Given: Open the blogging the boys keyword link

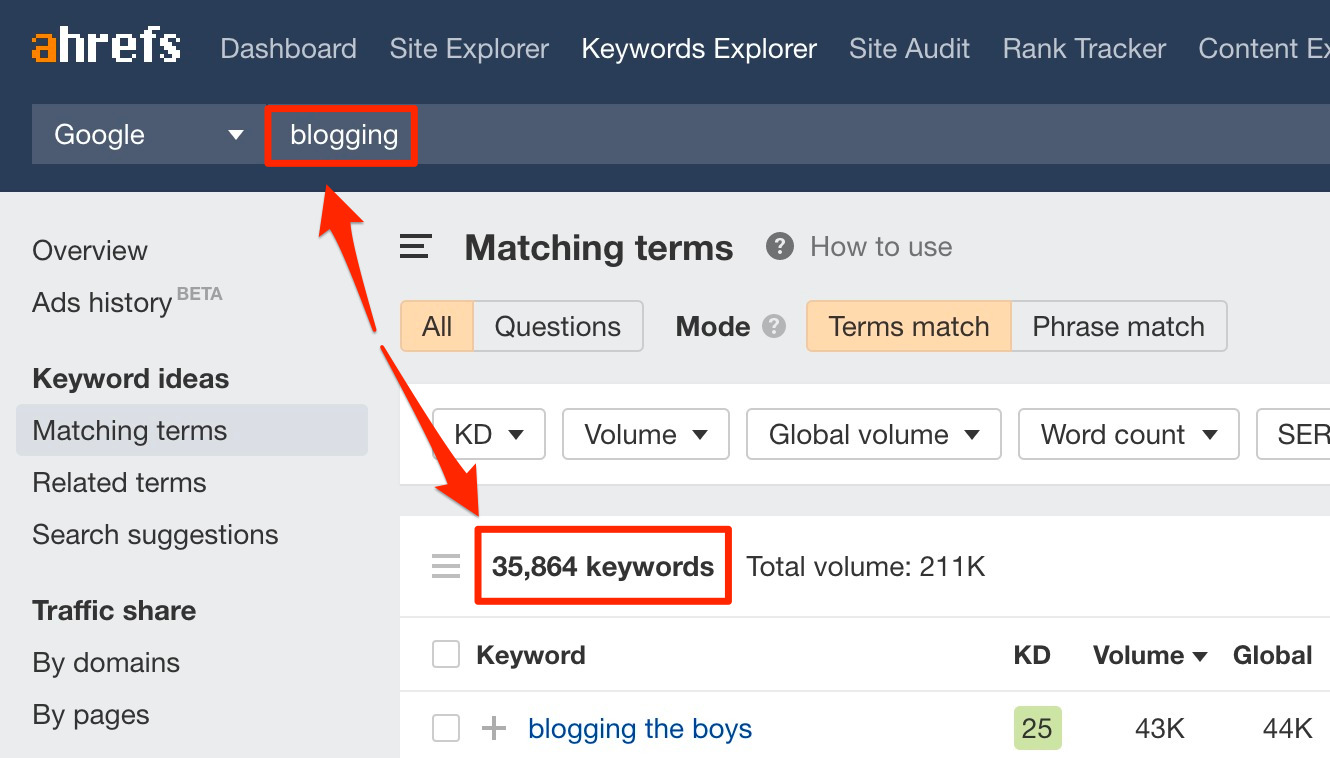Looking at the screenshot, I should point(640,729).
